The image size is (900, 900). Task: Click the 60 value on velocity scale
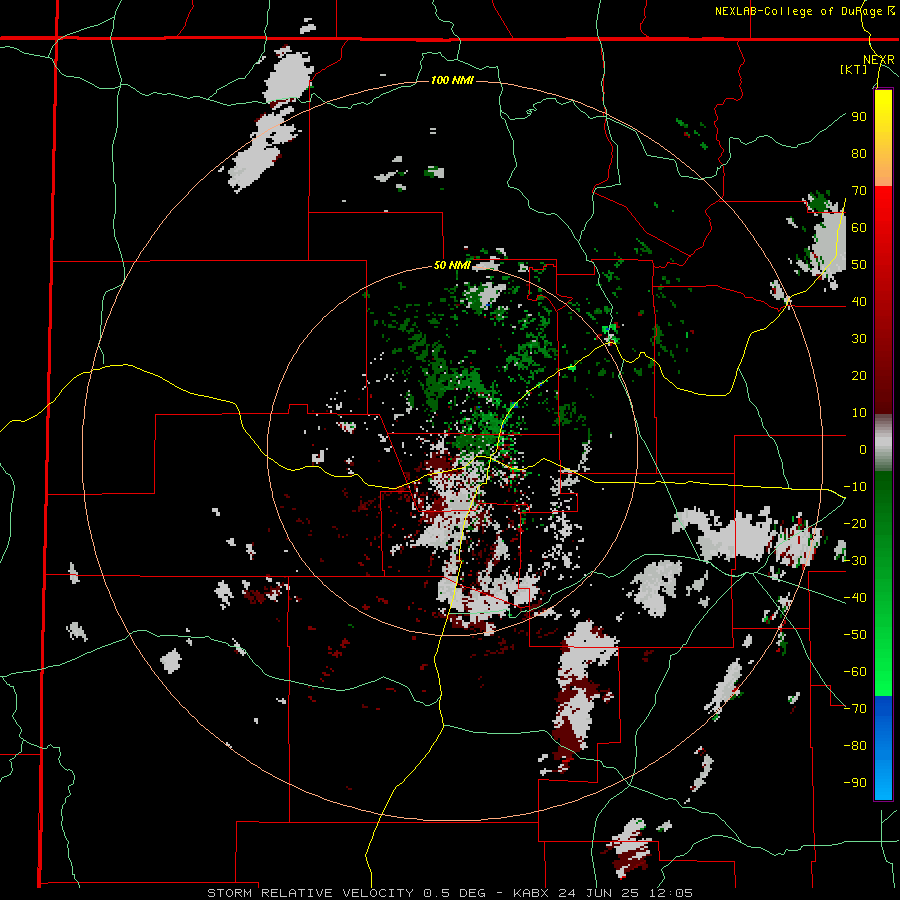[x=859, y=228]
